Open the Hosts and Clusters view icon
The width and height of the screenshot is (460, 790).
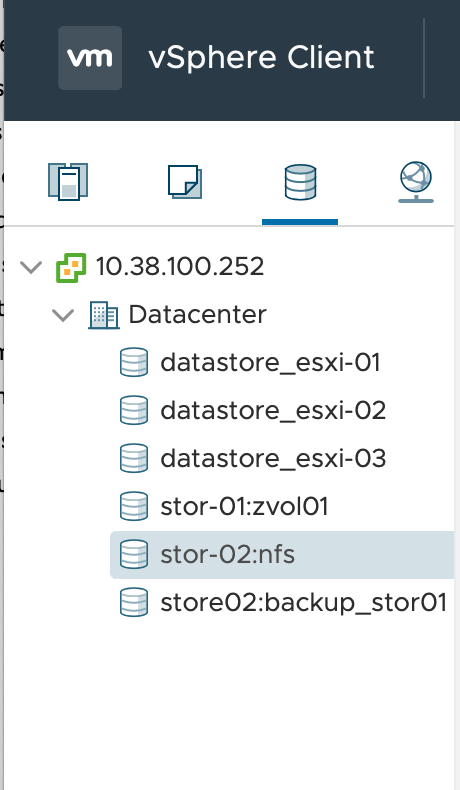[68, 181]
